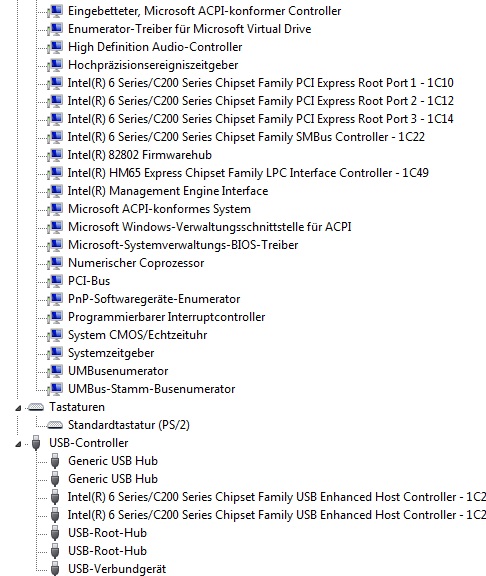Screen dimensions: 486x576
Task: Select the High Definition Audio-Controller entry
Action: pos(155,47)
